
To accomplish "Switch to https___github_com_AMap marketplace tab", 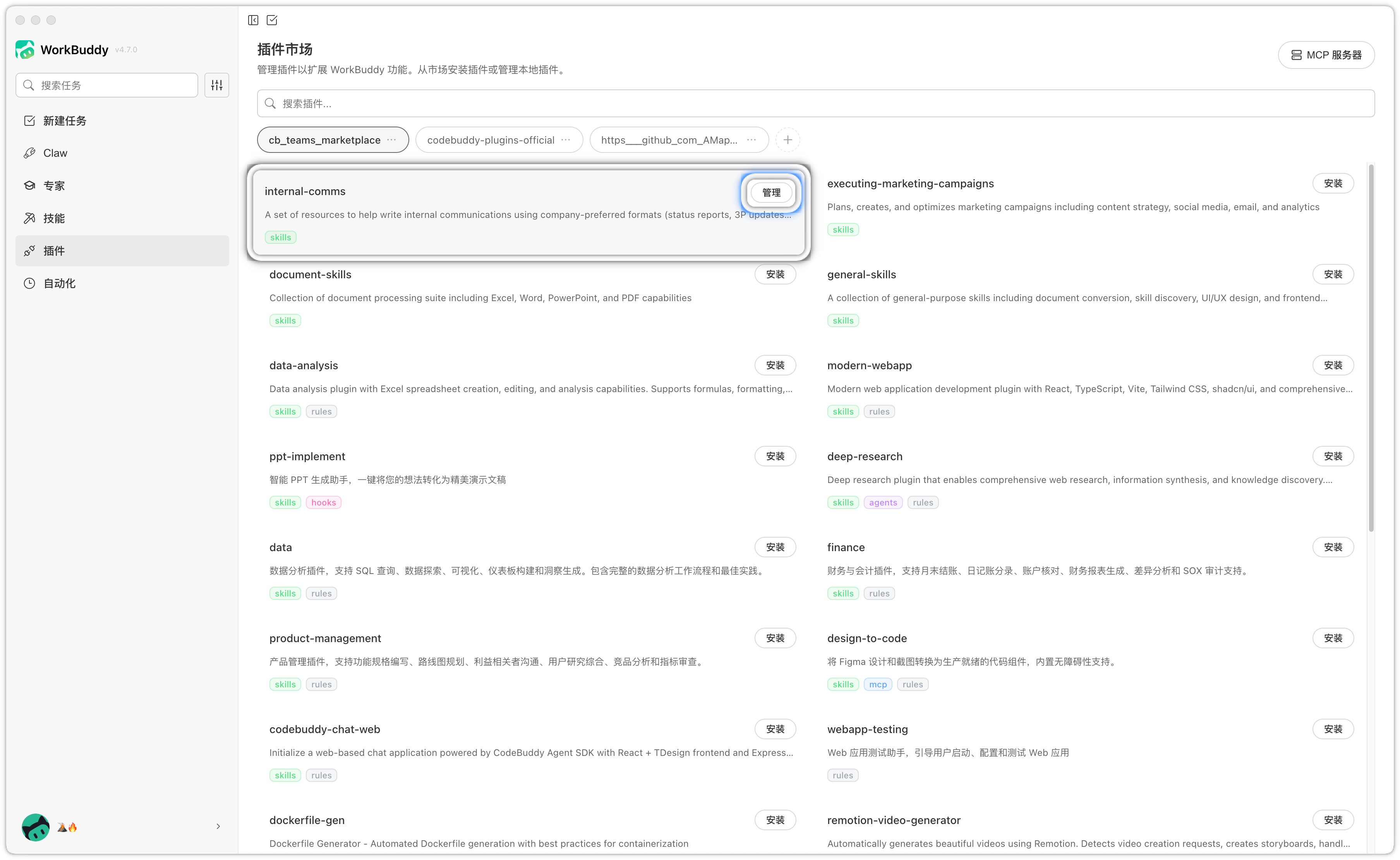I will [x=669, y=140].
